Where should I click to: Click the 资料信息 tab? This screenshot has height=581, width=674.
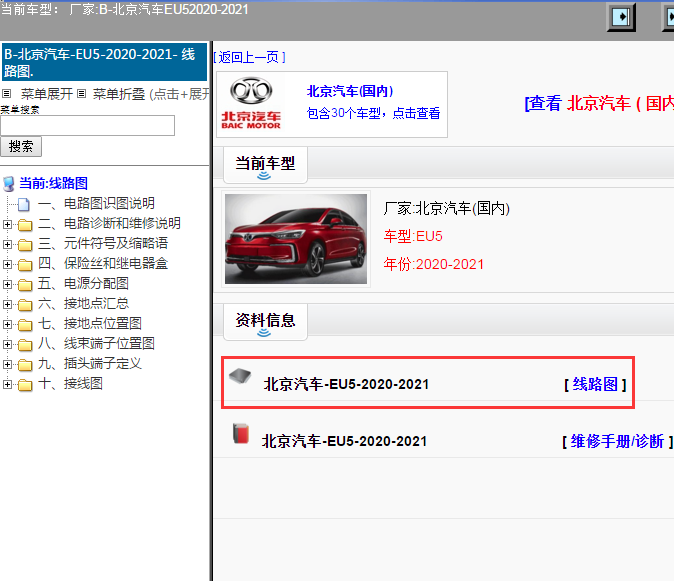265,321
